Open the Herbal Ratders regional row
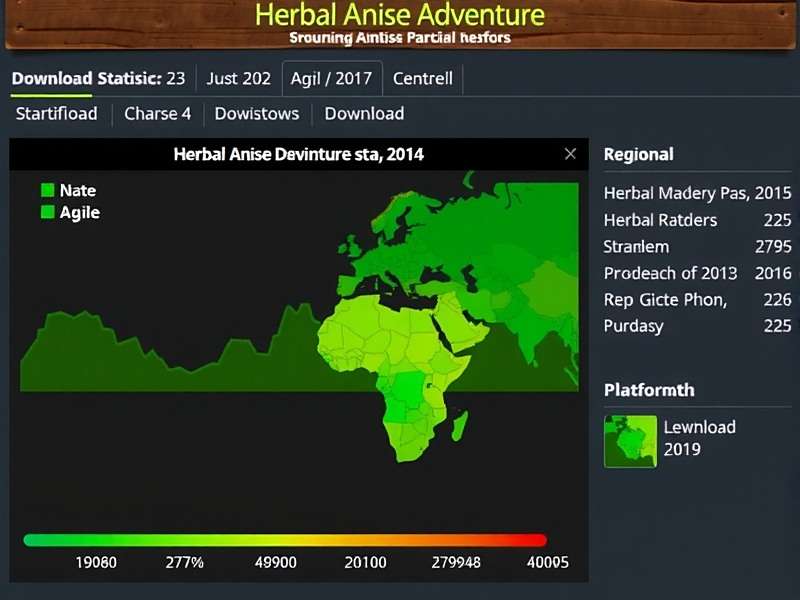The image size is (800, 600). (x=697, y=220)
